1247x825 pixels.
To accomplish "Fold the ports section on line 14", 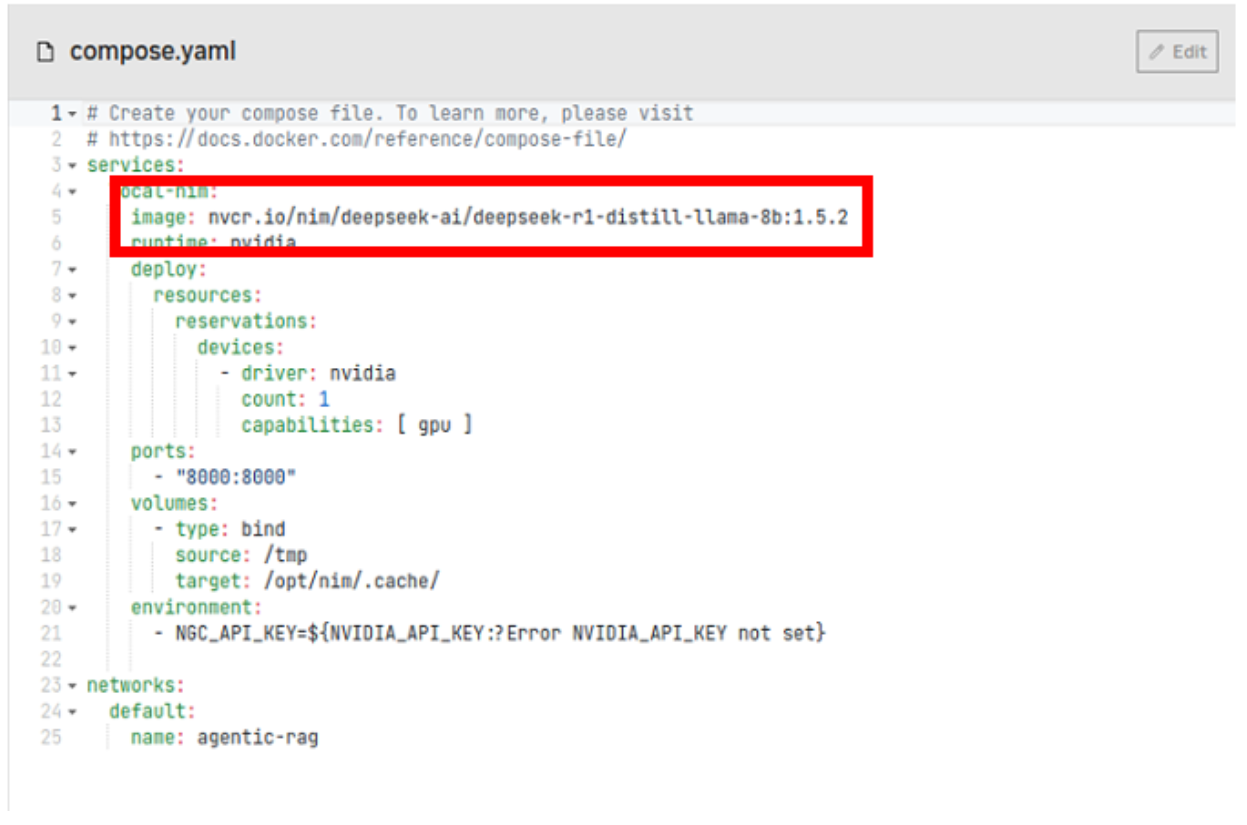I will click(72, 451).
